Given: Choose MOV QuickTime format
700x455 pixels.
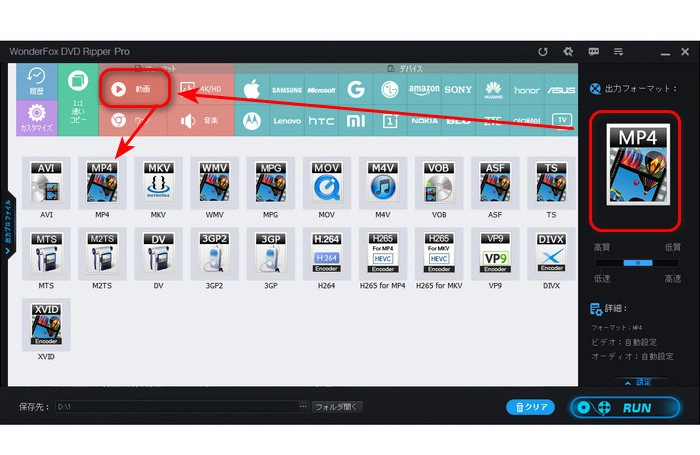Looking at the screenshot, I should click(x=326, y=182).
